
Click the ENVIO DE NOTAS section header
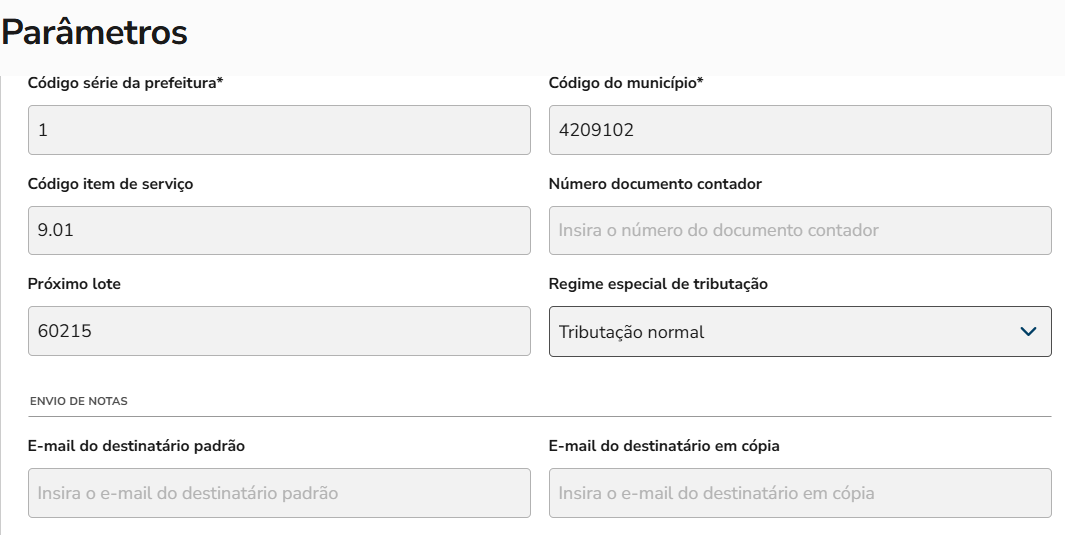[x=79, y=401]
